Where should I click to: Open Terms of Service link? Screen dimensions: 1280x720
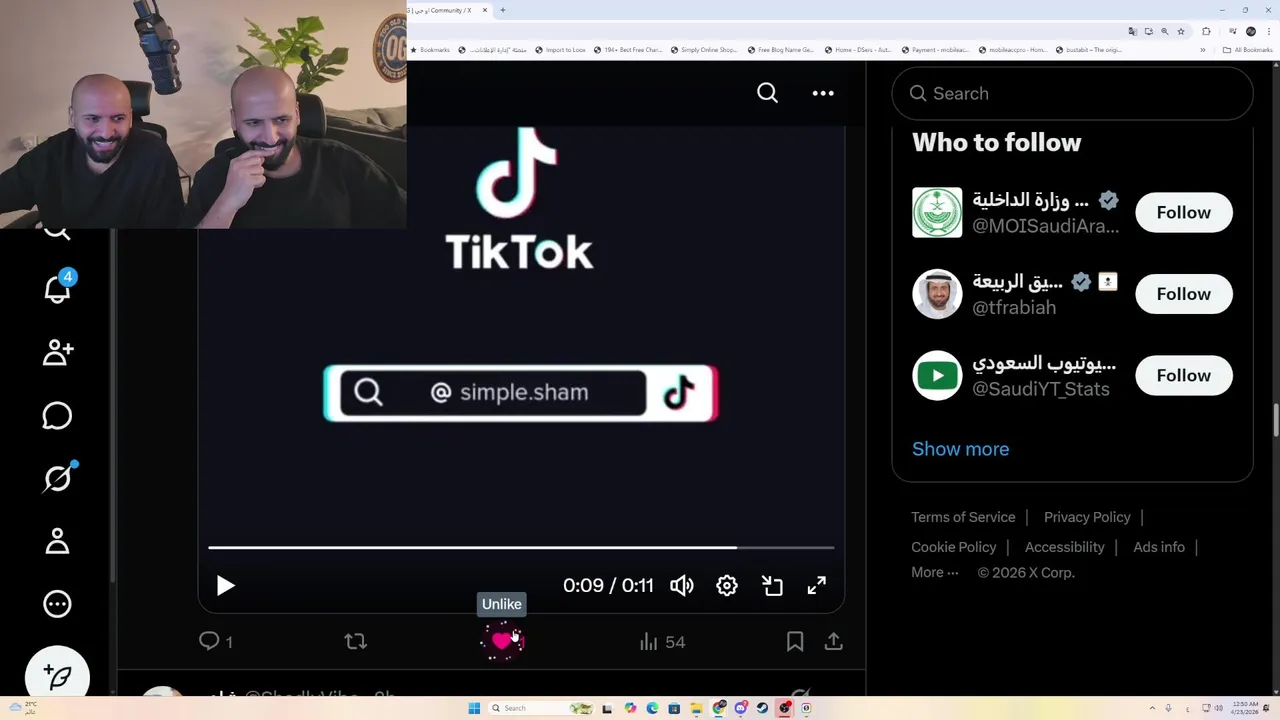click(963, 517)
